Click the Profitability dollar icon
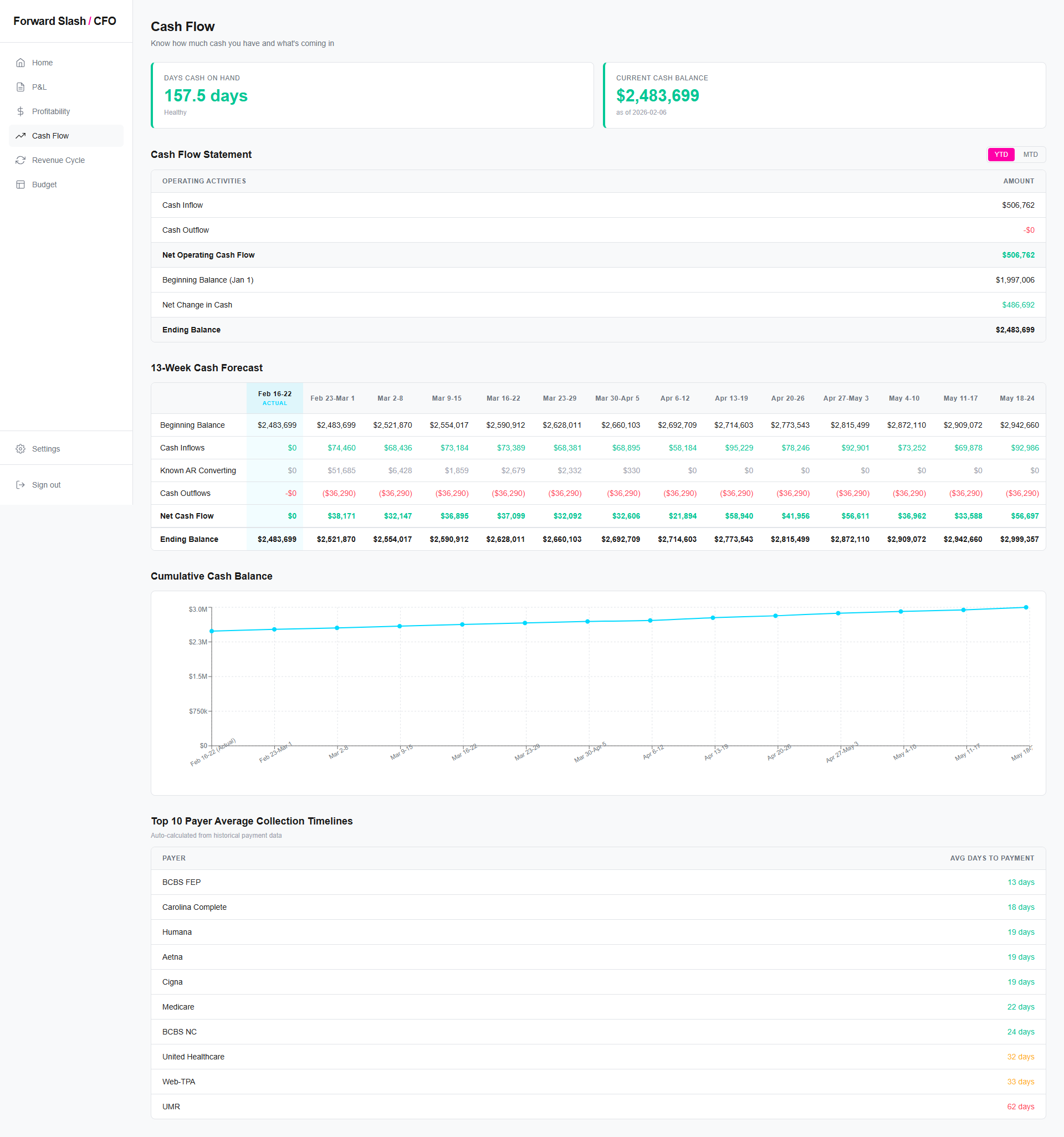 tap(21, 111)
